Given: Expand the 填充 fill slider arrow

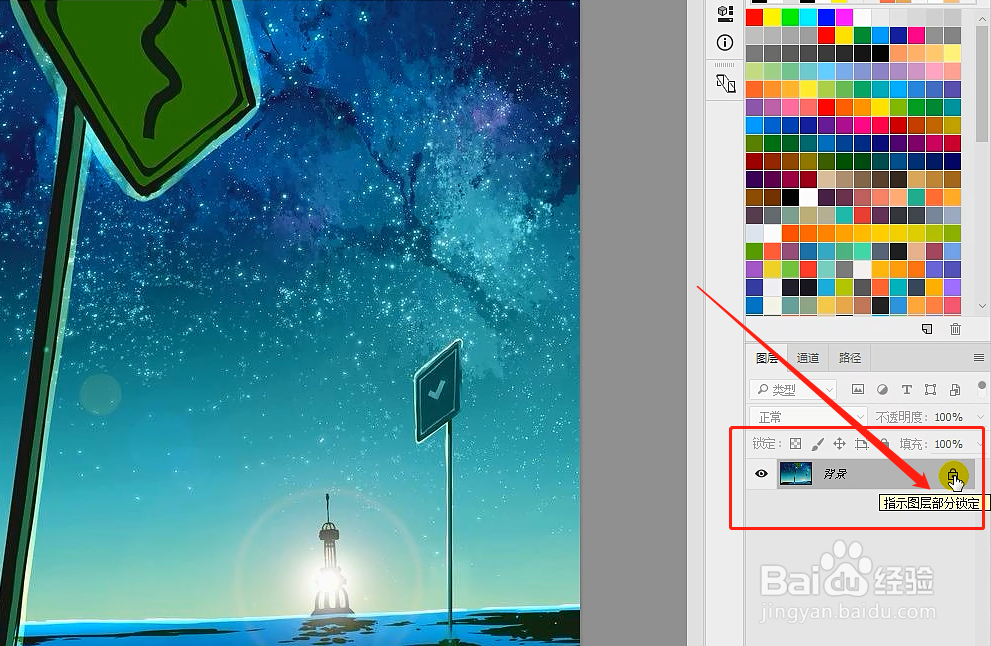Looking at the screenshot, I should pyautogui.click(x=980, y=444).
